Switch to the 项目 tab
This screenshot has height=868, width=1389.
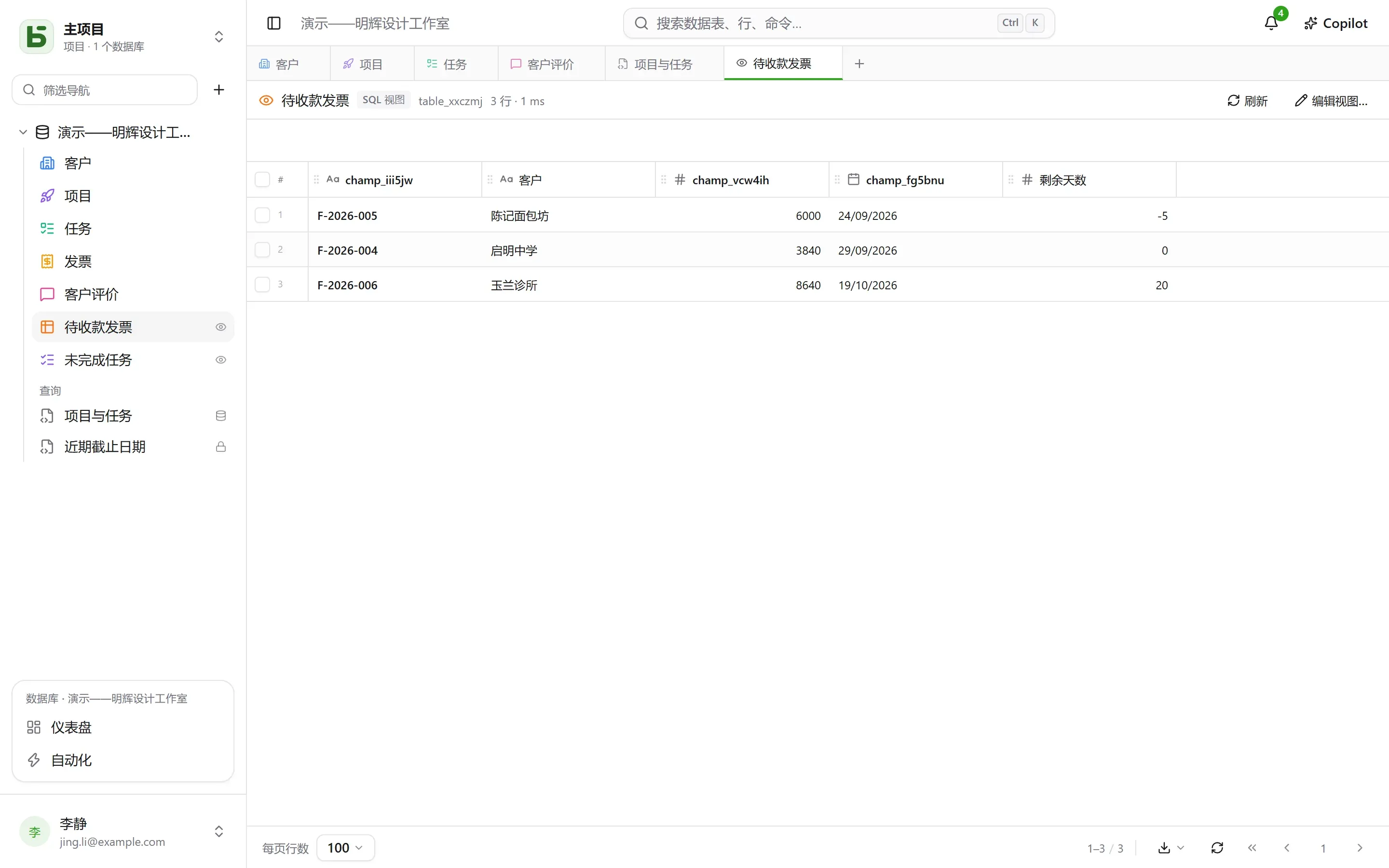point(372,64)
